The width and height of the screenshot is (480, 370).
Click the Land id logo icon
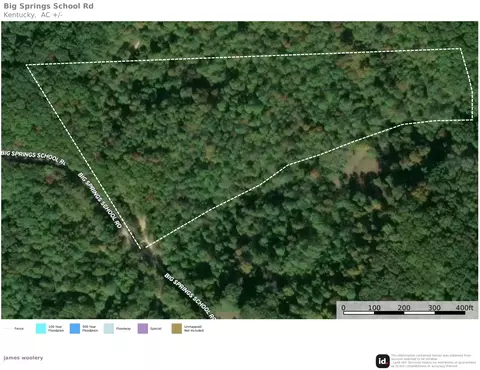(382, 361)
